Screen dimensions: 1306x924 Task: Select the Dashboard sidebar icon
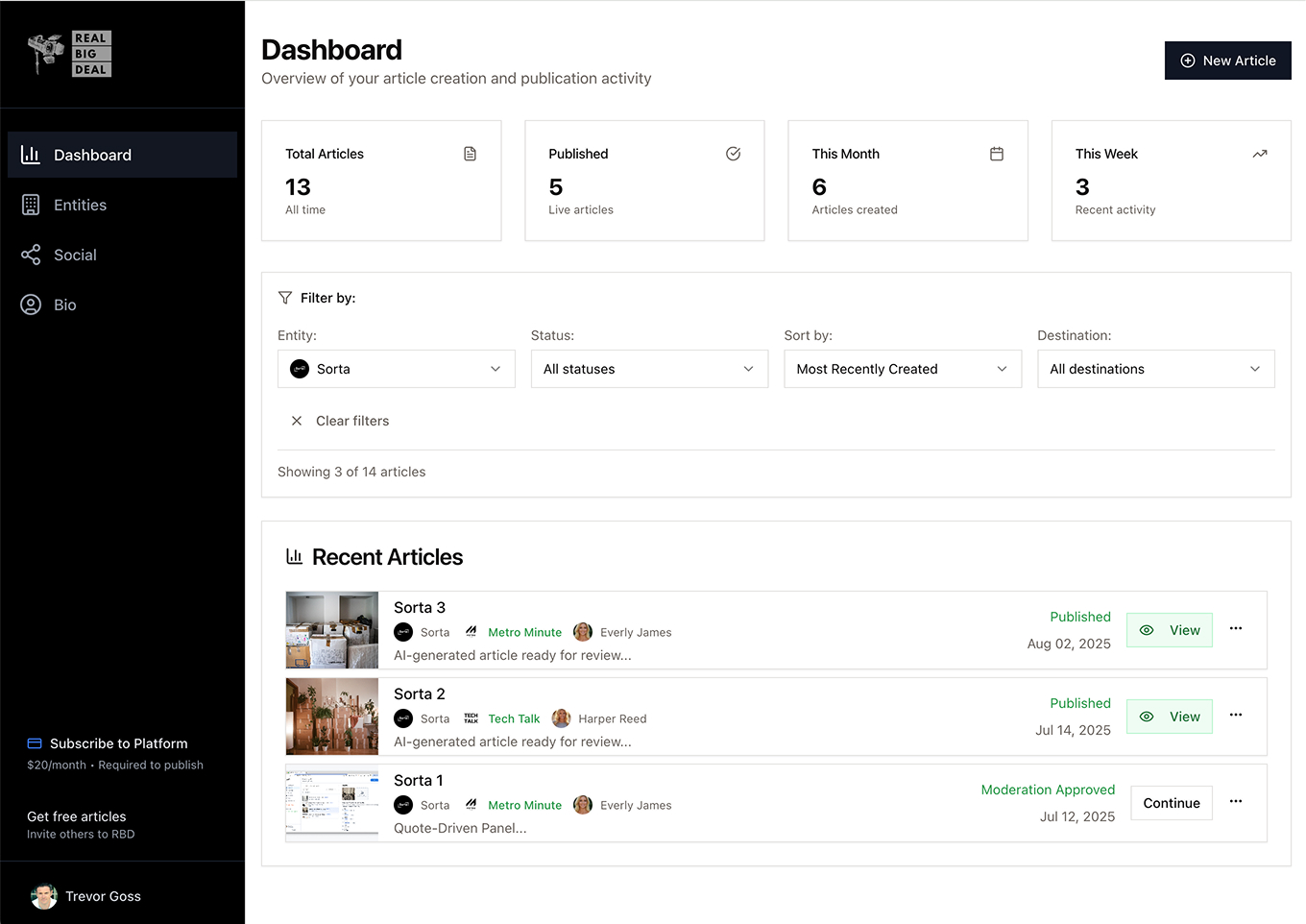(30, 154)
